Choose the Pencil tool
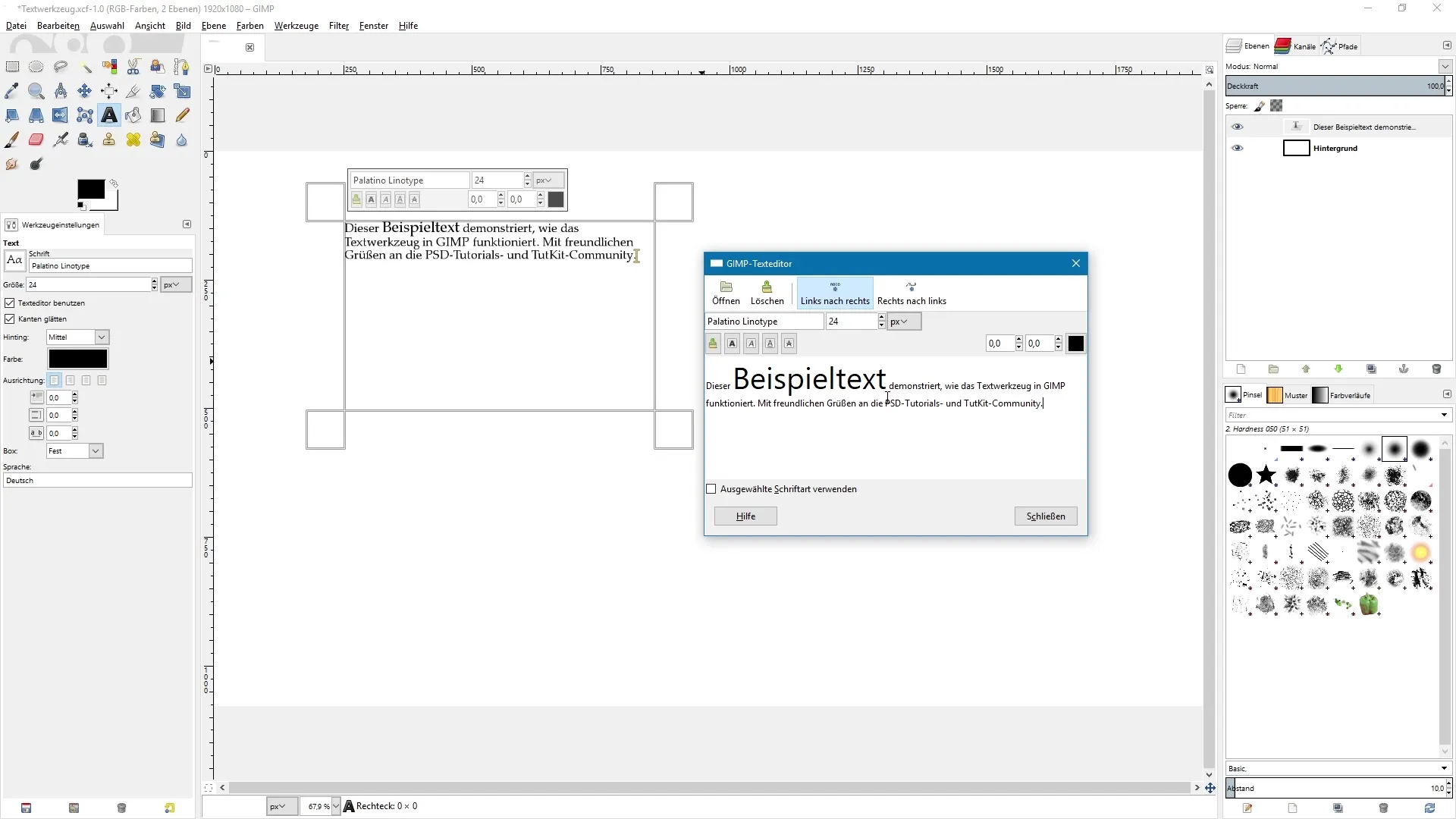Viewport: 1456px width, 819px height. (x=181, y=116)
